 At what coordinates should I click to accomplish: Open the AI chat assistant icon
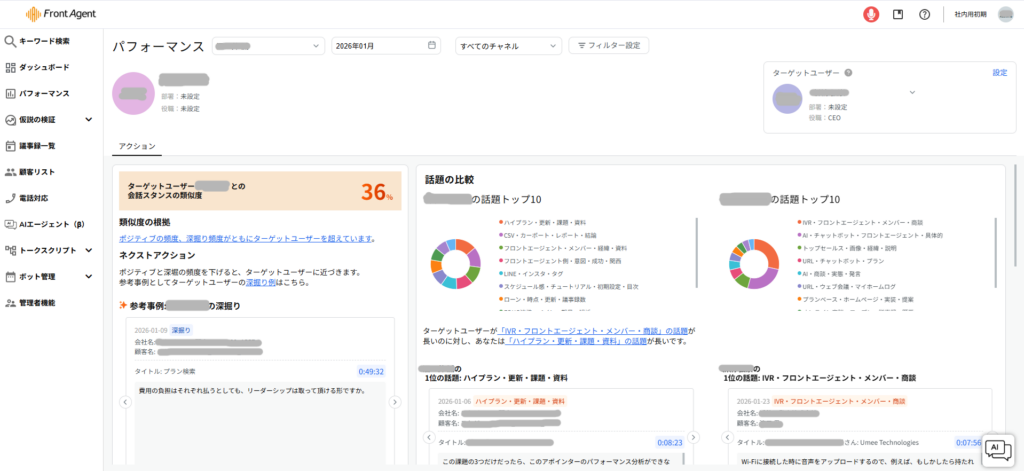point(998,449)
